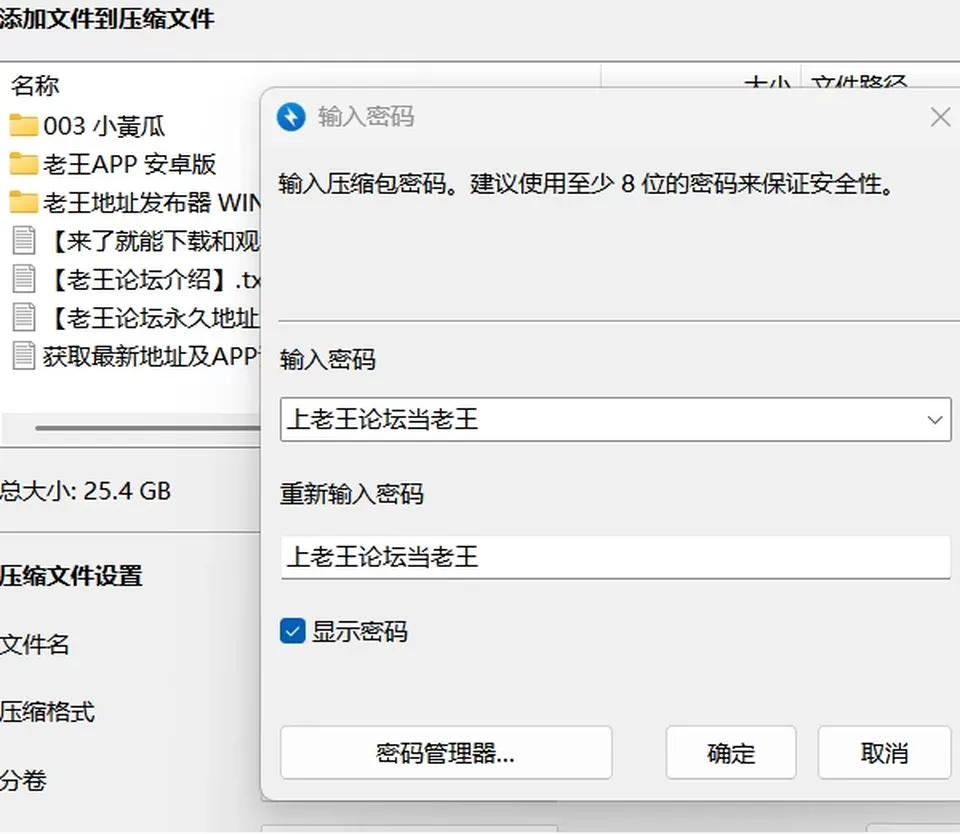Click the 【老王论坛永久地址 file icon
The width and height of the screenshot is (960, 834).
pyautogui.click(x=24, y=317)
